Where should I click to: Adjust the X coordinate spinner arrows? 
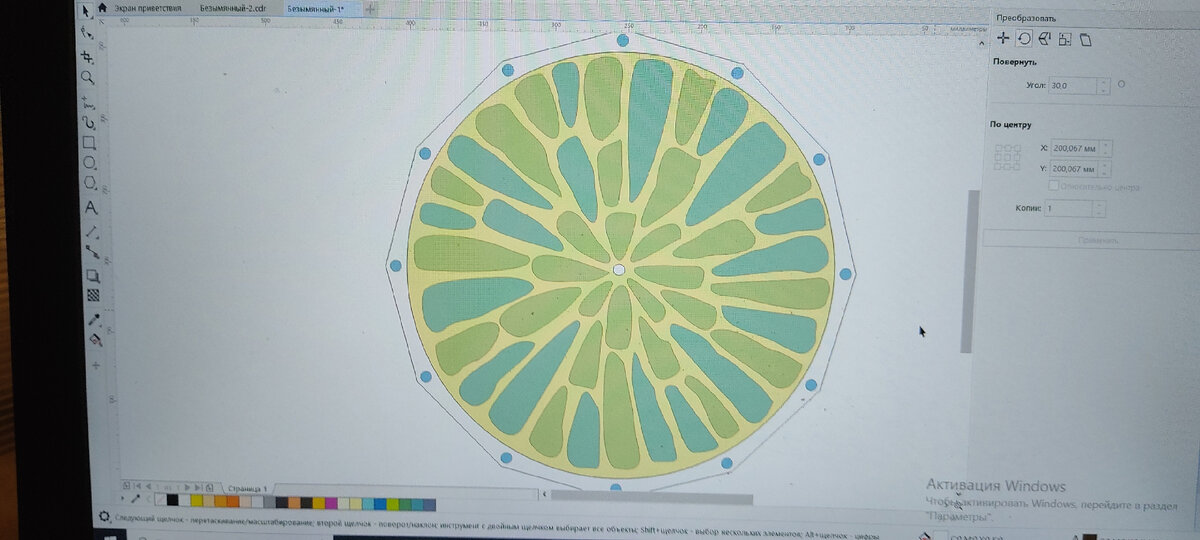click(x=1106, y=148)
